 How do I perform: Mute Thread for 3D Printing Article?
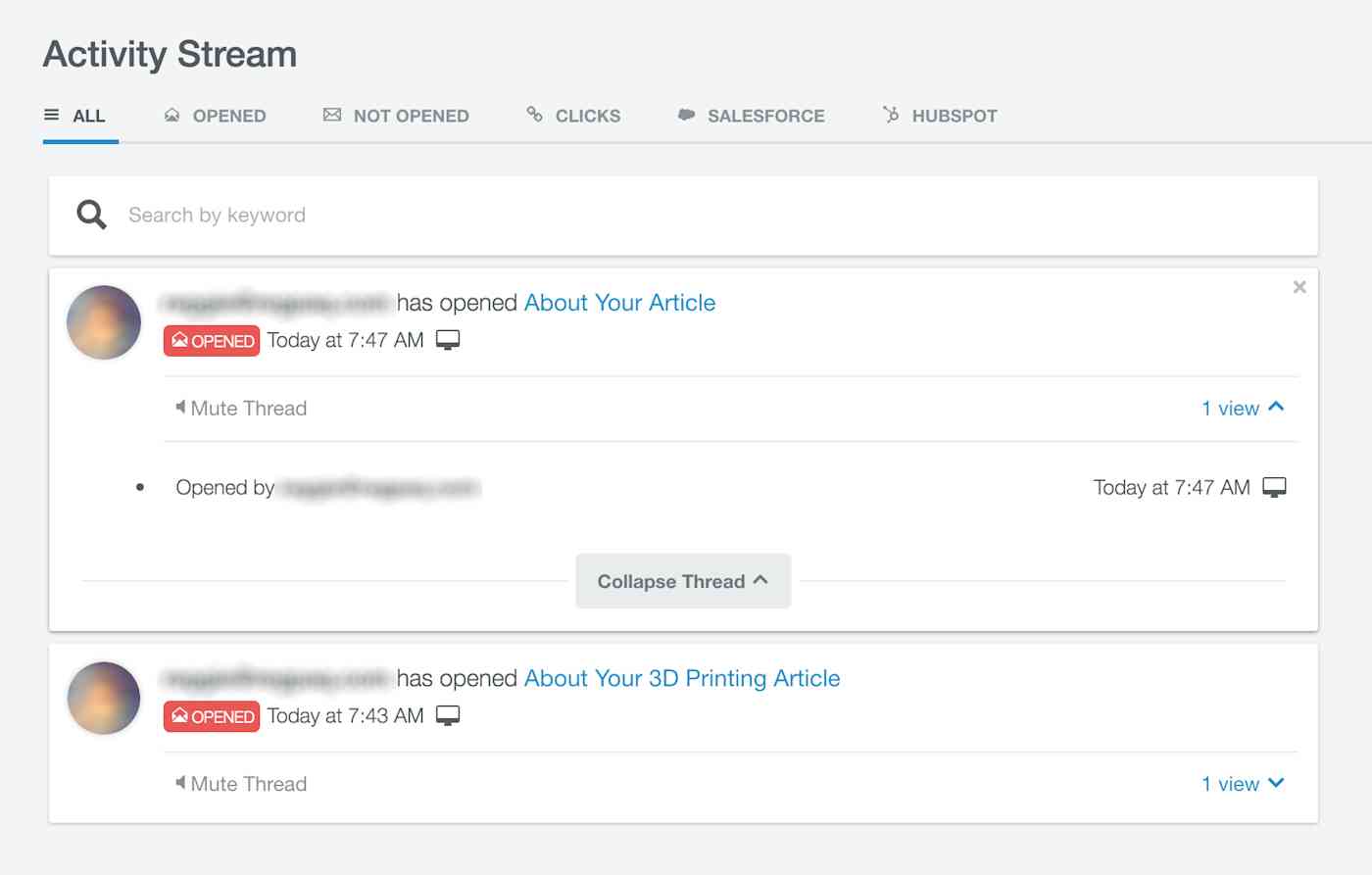(241, 784)
